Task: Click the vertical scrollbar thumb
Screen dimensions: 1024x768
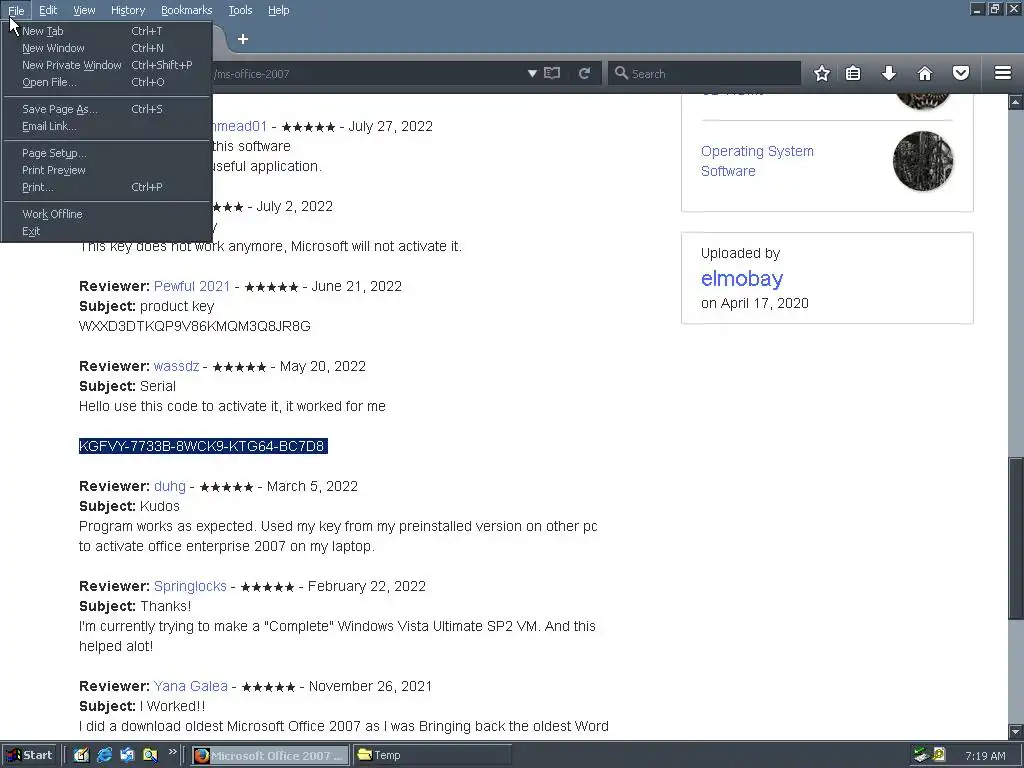Action: coord(1016,539)
